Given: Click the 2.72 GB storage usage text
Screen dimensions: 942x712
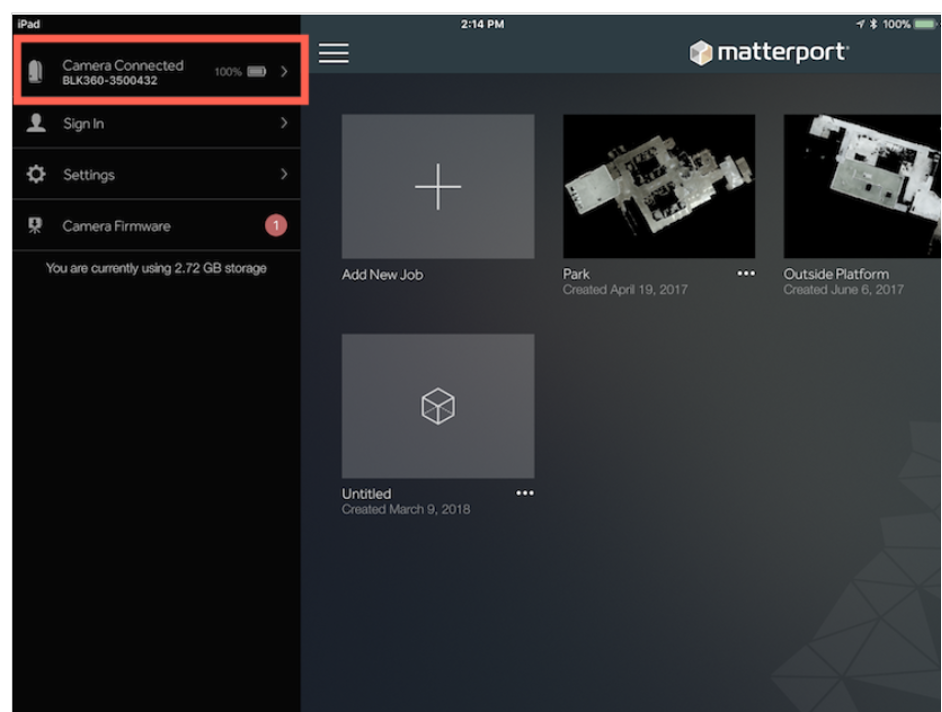Looking at the screenshot, I should click(x=156, y=268).
